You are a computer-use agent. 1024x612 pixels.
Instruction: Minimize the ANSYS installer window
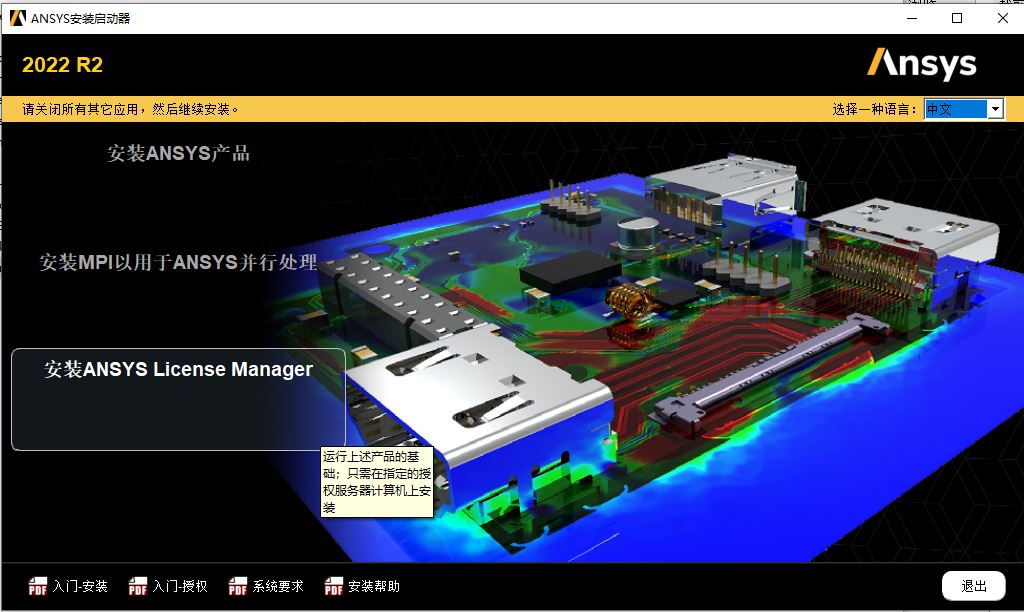(911, 18)
